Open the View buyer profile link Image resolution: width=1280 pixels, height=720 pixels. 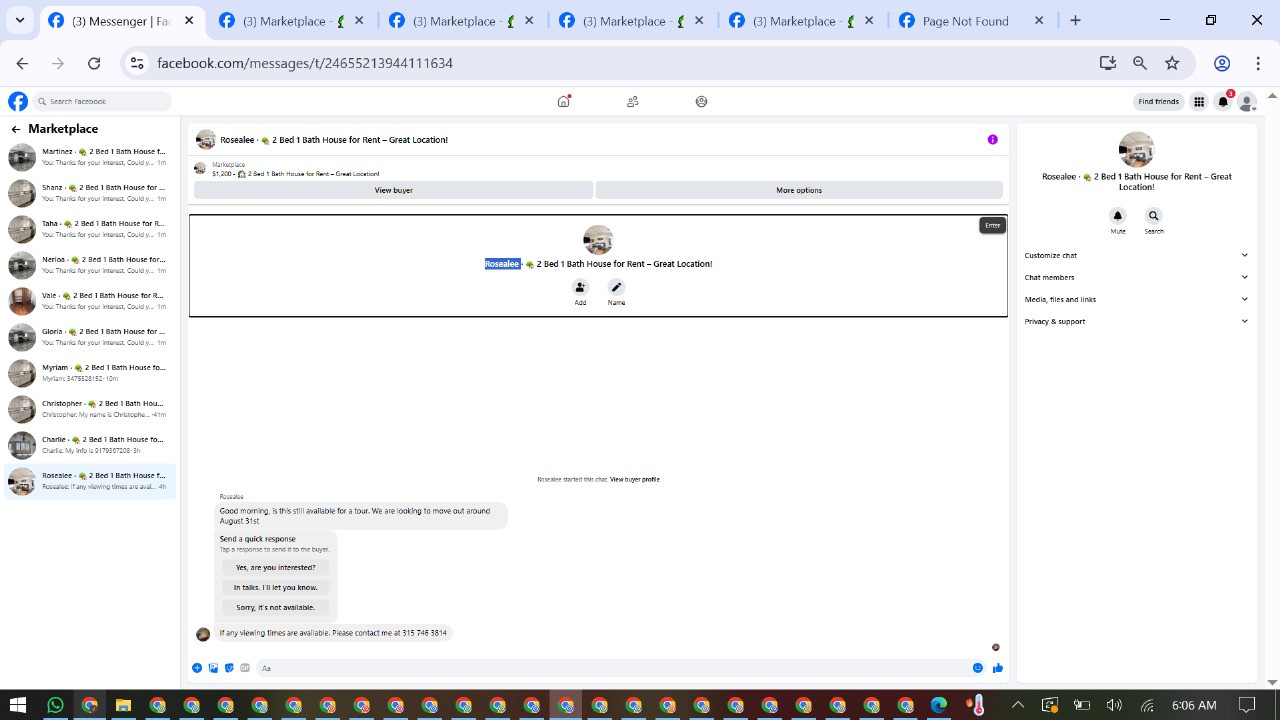tap(635, 480)
